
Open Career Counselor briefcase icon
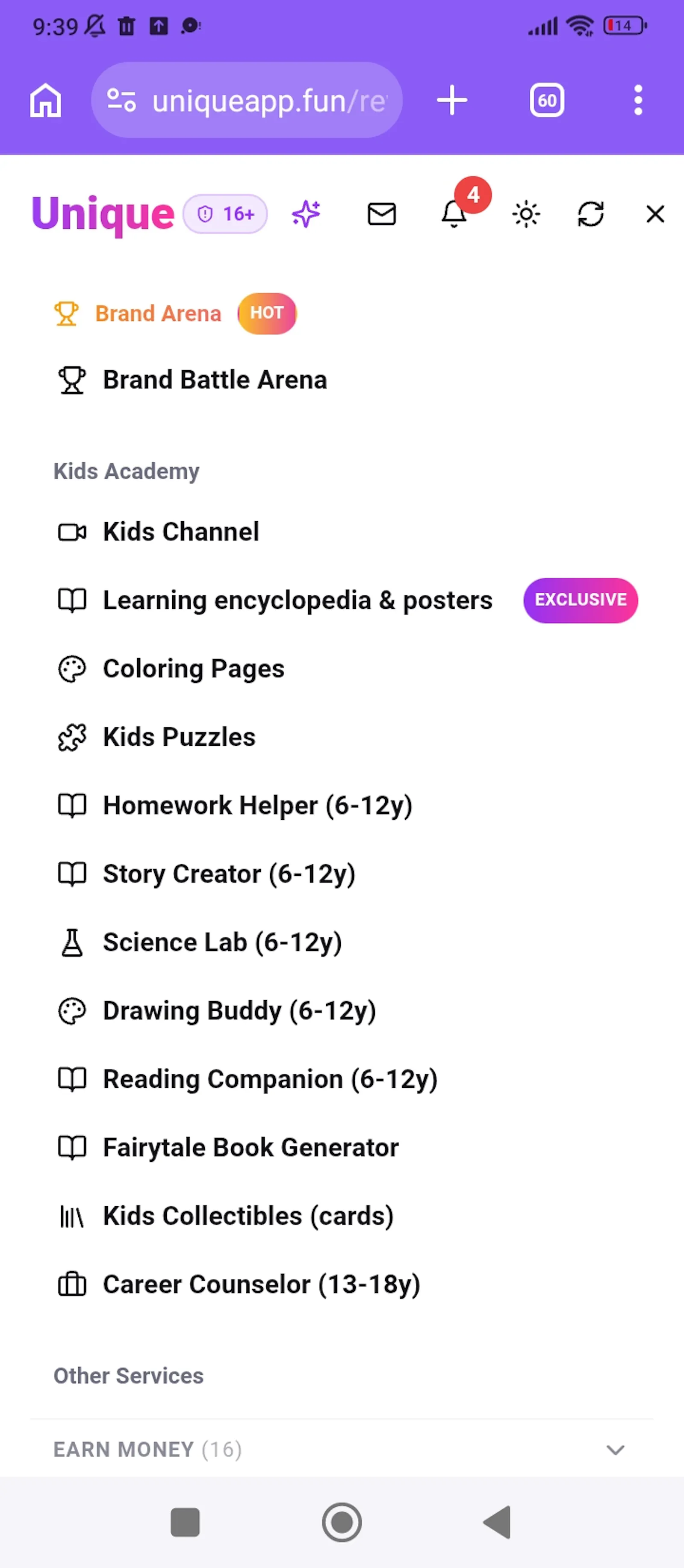[72, 1285]
